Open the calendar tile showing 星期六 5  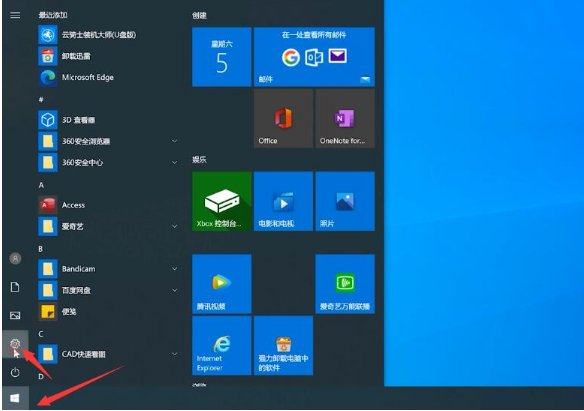tap(222, 57)
